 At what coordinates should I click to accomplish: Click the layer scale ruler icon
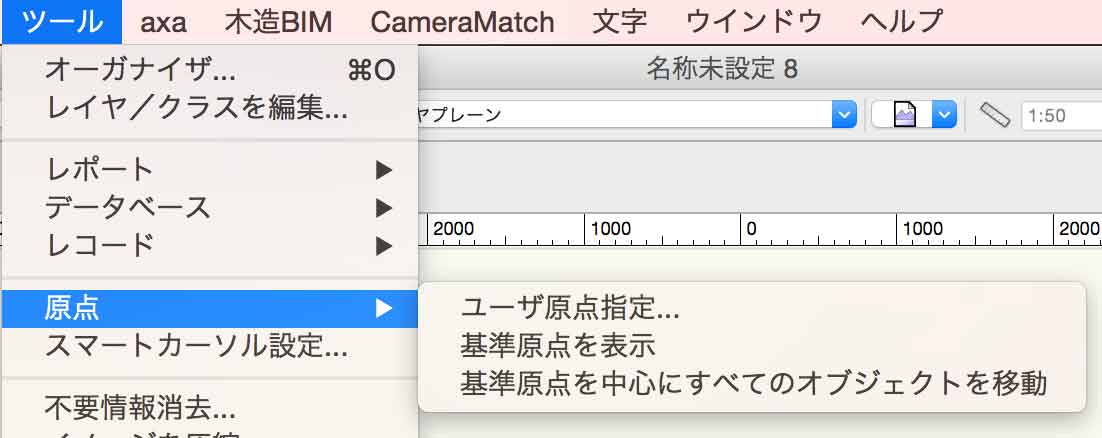point(995,115)
